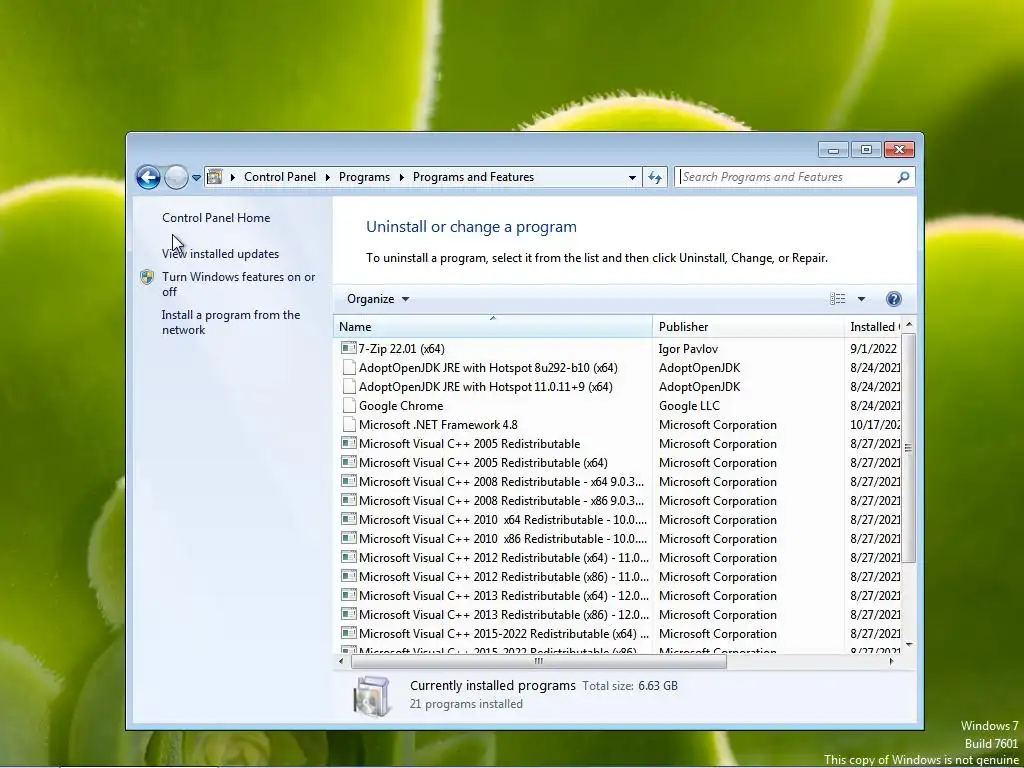The width and height of the screenshot is (1024, 768).
Task: Select AdoptOpenJDK JRE 11.0.11+9 icon
Action: click(349, 386)
